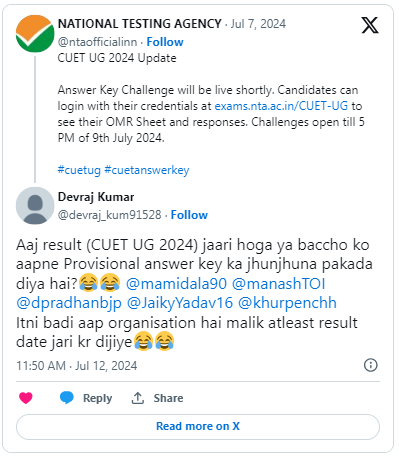
Task: Open exams.nta.ac.in/CUET-UG link
Action: (x=281, y=106)
